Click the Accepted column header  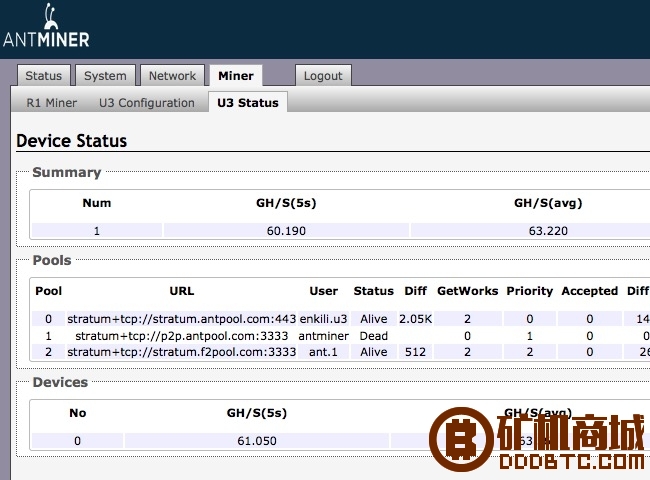coord(589,291)
